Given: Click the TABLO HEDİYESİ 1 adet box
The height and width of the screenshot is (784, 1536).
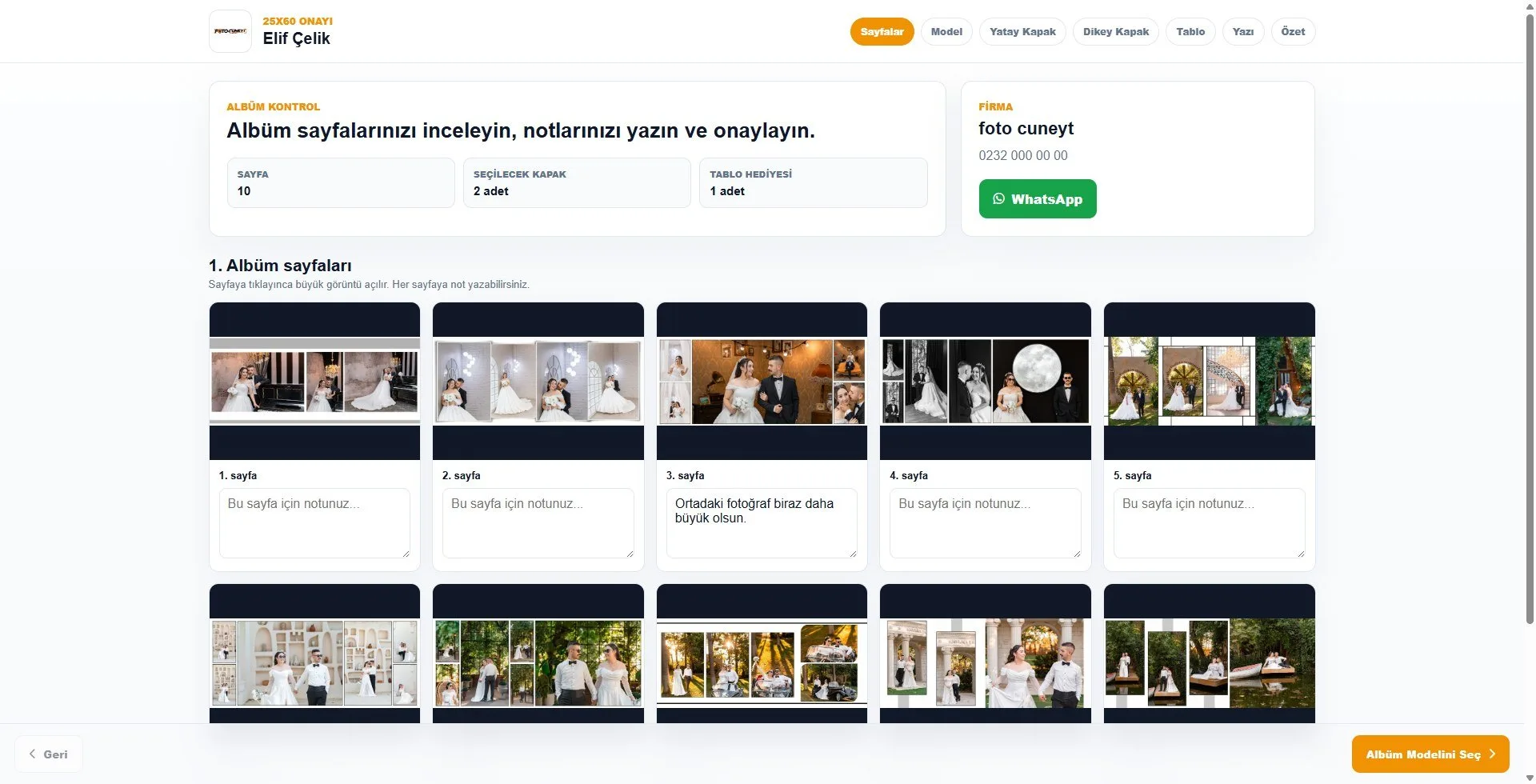Looking at the screenshot, I should (813, 182).
